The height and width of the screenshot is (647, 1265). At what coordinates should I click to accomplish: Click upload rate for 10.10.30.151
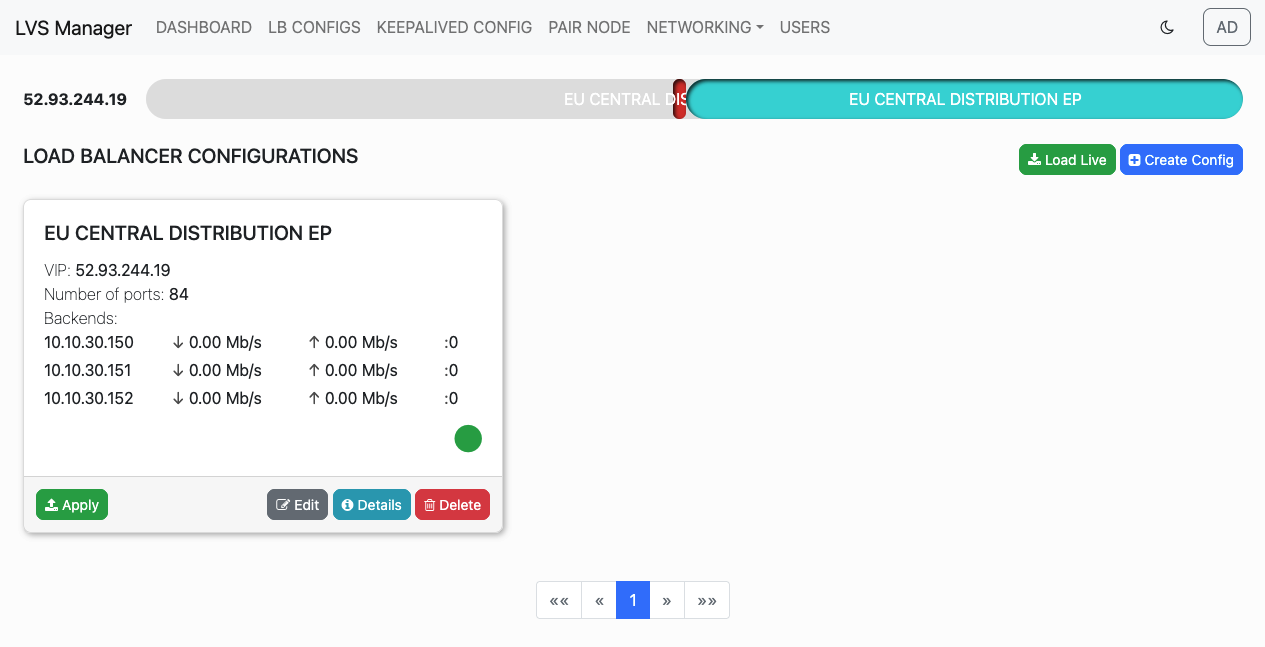(x=353, y=370)
